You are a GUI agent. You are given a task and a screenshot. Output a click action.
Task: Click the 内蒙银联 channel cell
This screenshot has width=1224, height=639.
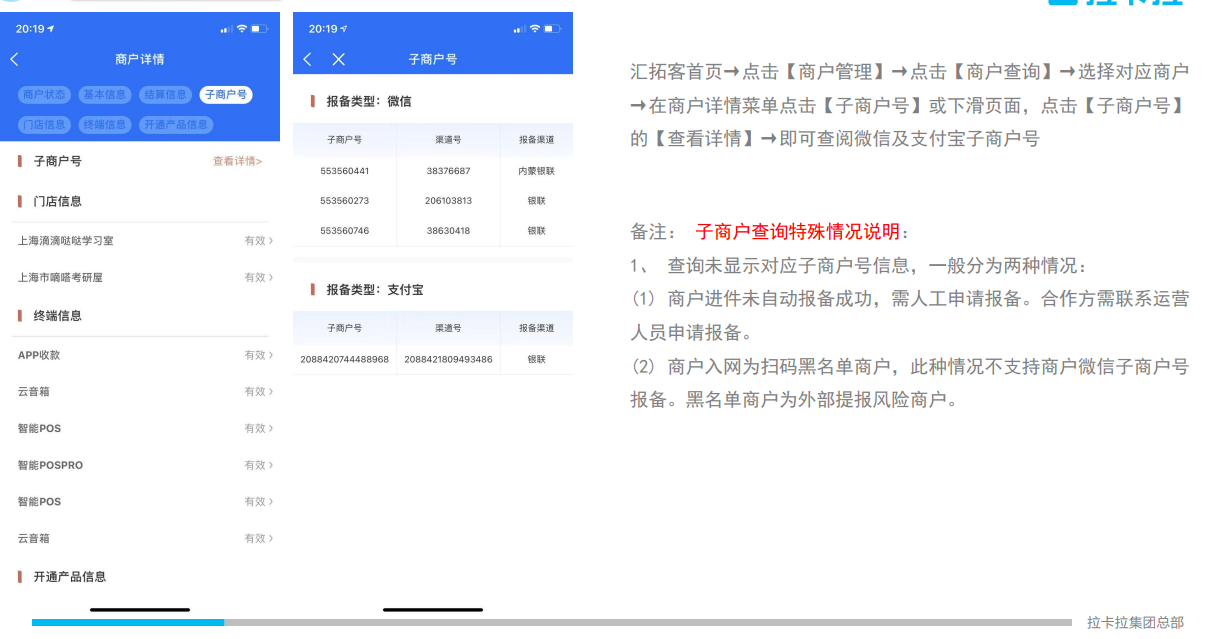(536, 172)
